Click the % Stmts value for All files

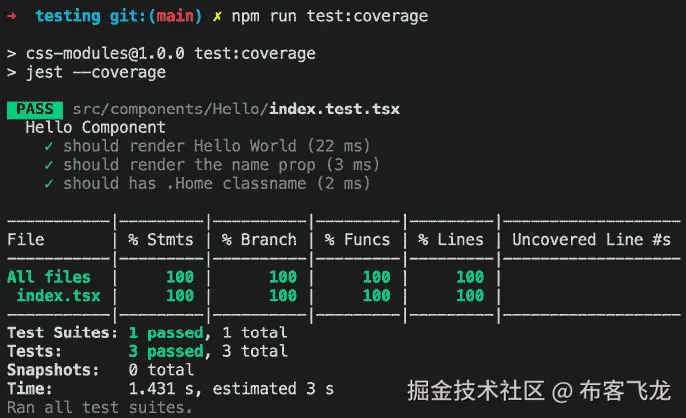(180, 277)
